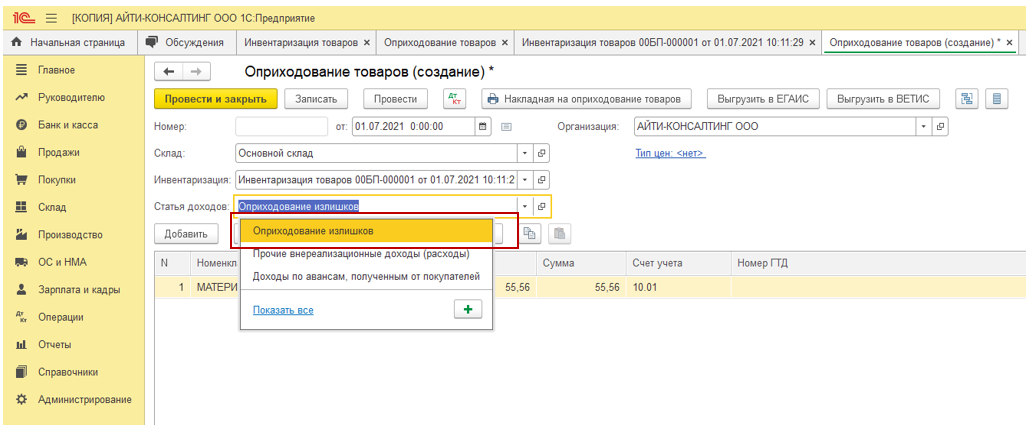The image size is (1027, 431).
Task: Open Банк и касса sidebar section
Action: click(68, 125)
